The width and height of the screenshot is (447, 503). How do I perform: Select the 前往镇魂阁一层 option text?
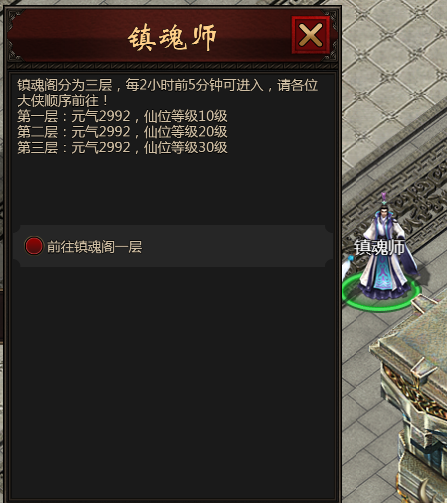94,247
